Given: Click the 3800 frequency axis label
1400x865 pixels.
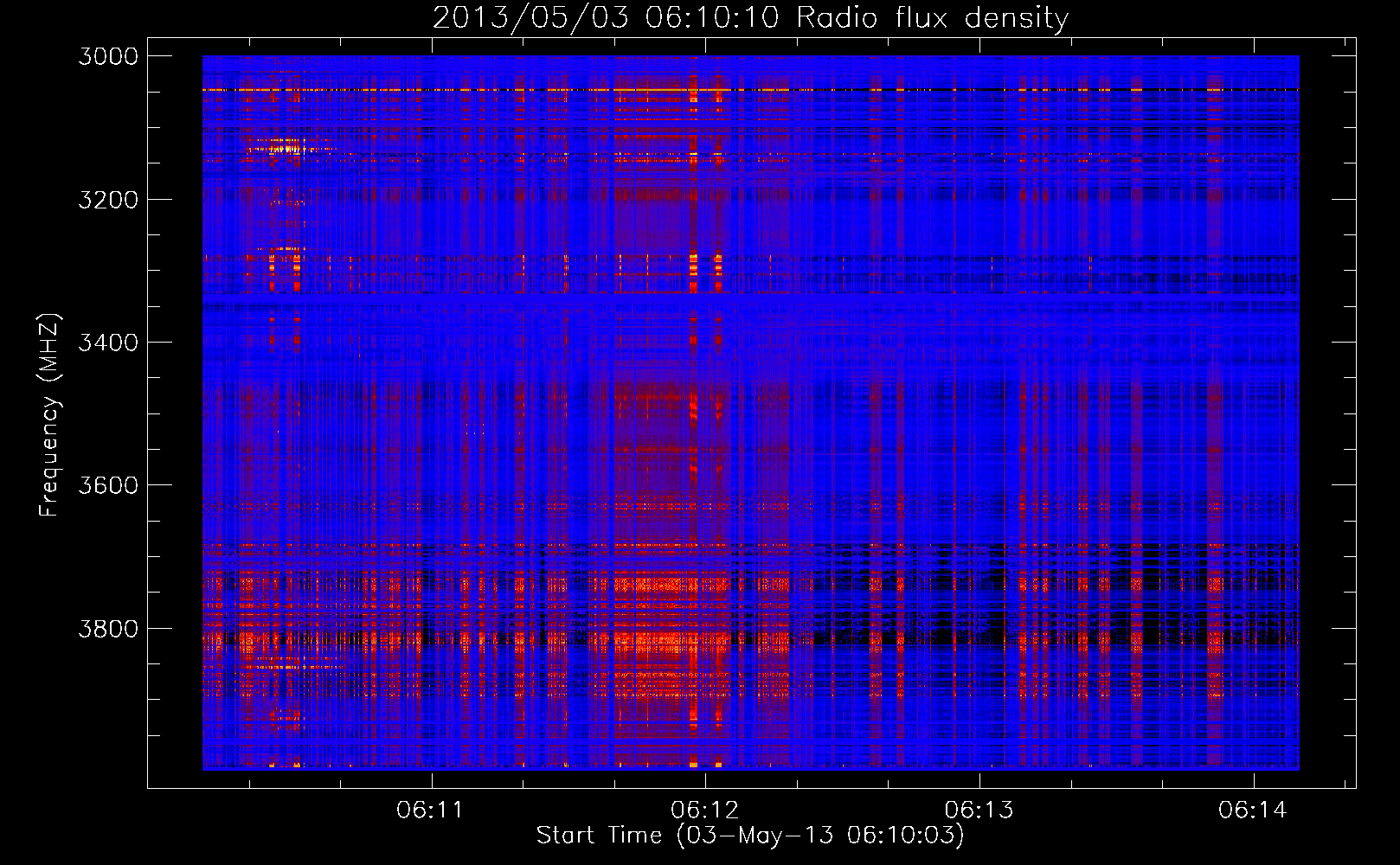Looking at the screenshot, I should tap(108, 628).
